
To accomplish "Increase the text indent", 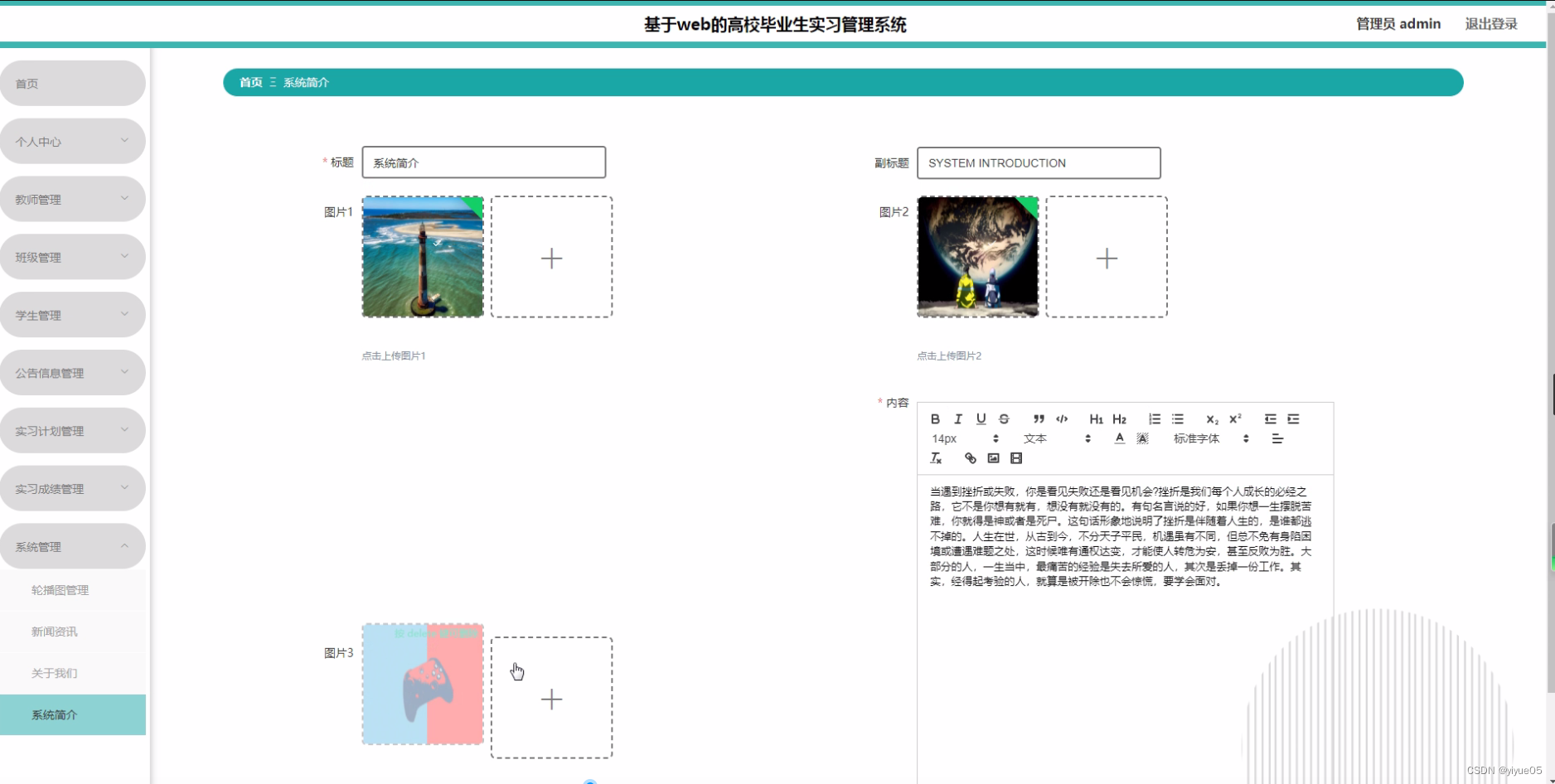I will tap(1293, 419).
